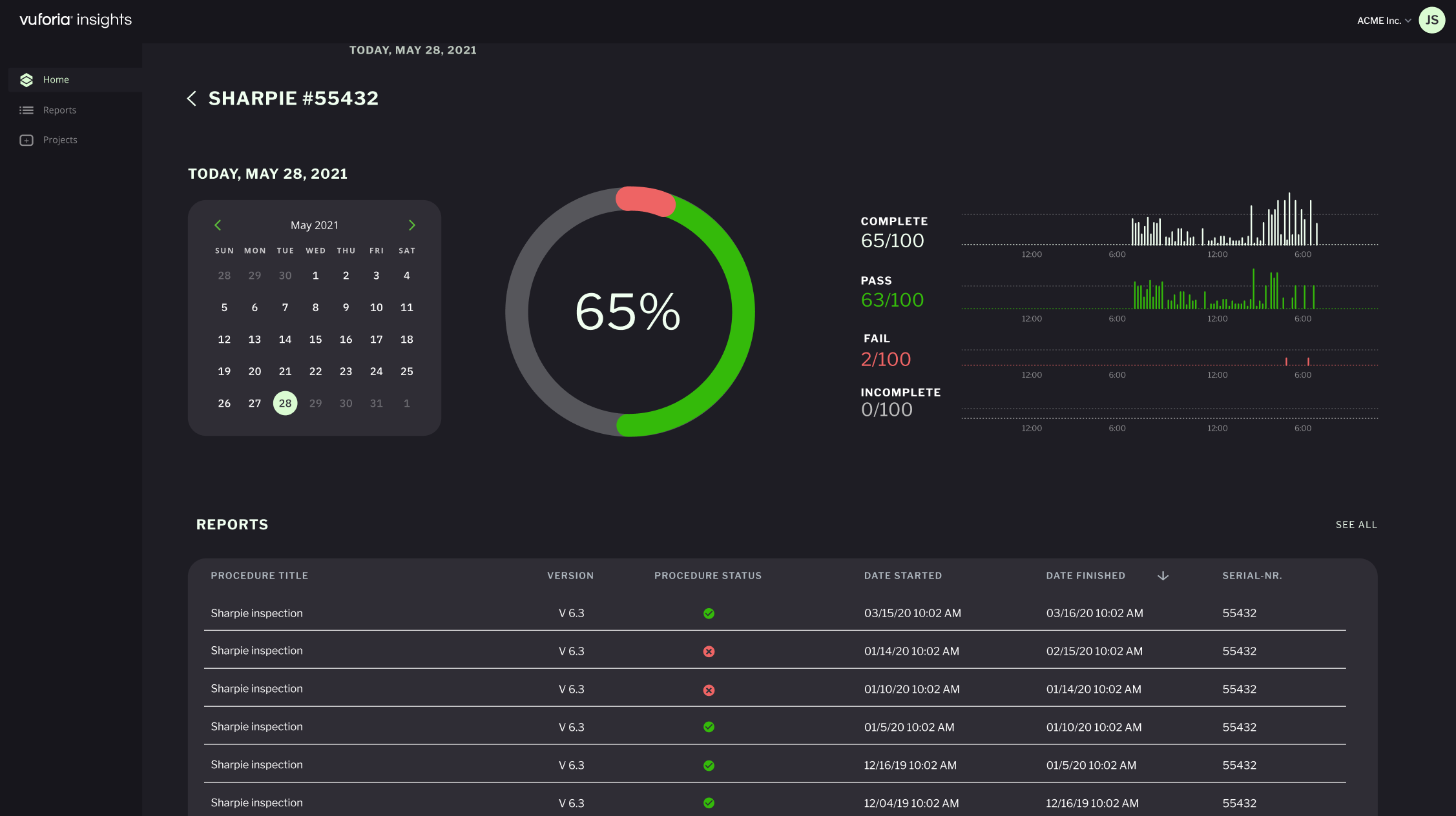Click finished date 01/5/20 10:02 AM
Viewport: 1456px width, 816px height.
click(x=1091, y=766)
